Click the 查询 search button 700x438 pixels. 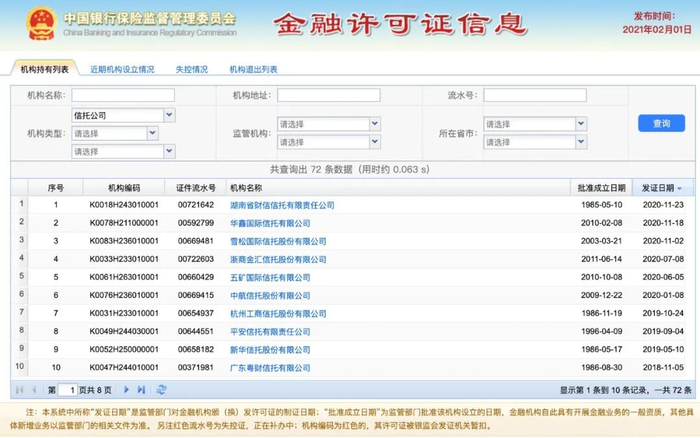pyautogui.click(x=661, y=123)
